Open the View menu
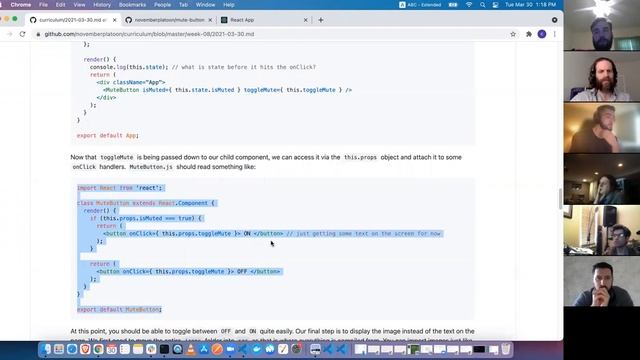Screen dimensions: 640x360 click(79, 4)
